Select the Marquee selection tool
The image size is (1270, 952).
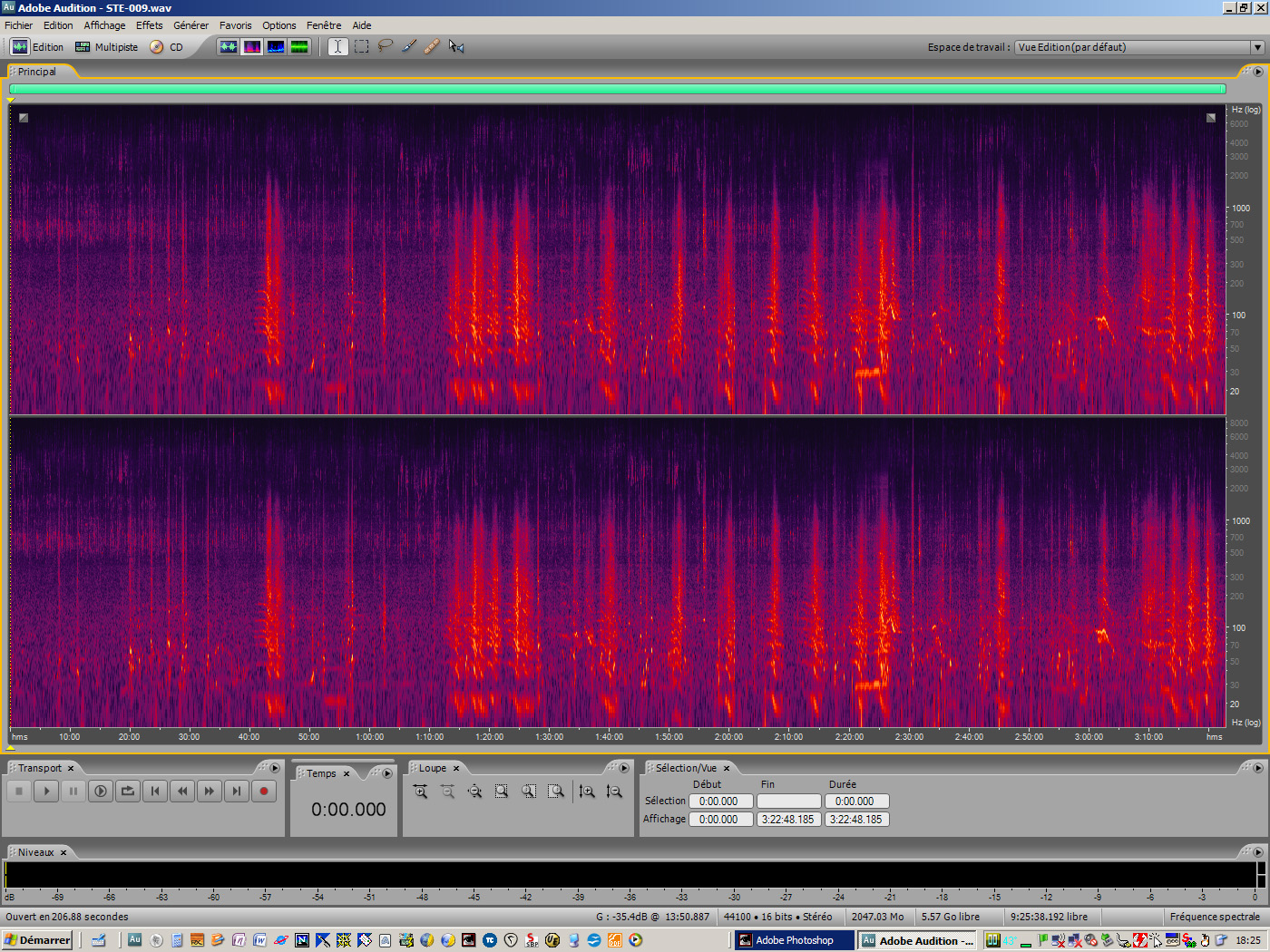(x=362, y=46)
